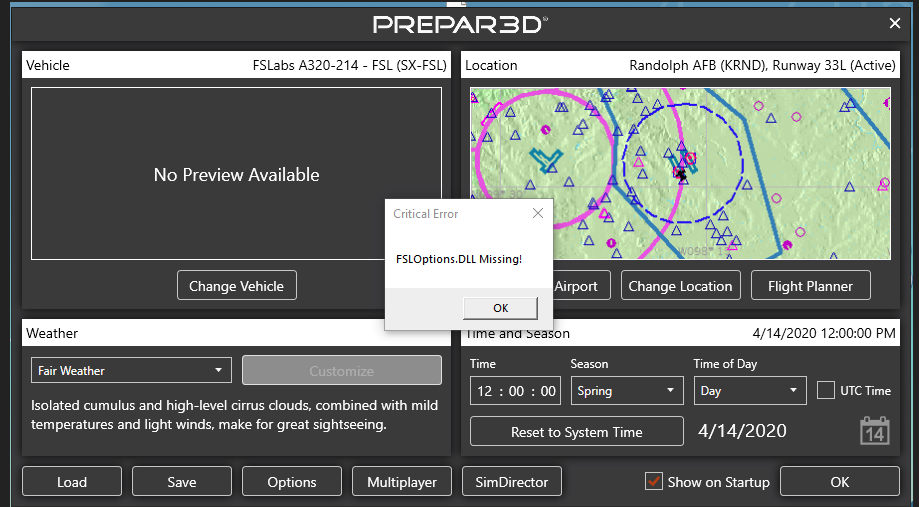Click Reset to System Time
The width and height of the screenshot is (919, 507).
(577, 432)
